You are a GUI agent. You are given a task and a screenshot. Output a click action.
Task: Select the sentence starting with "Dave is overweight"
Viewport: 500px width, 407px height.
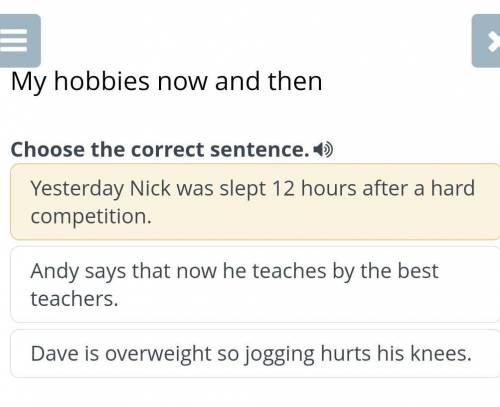(x=255, y=354)
